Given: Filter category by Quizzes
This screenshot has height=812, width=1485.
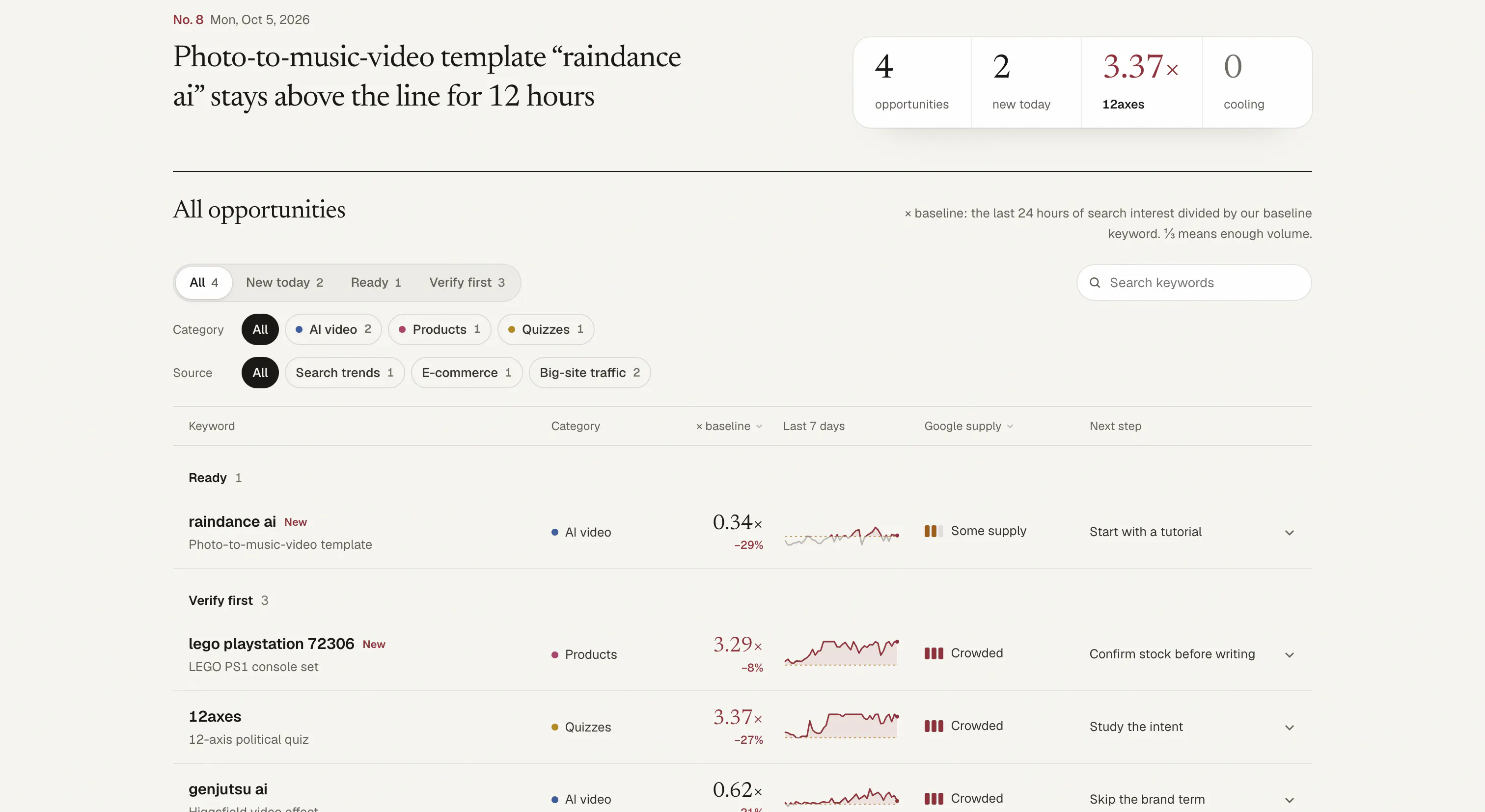Looking at the screenshot, I should pos(546,329).
